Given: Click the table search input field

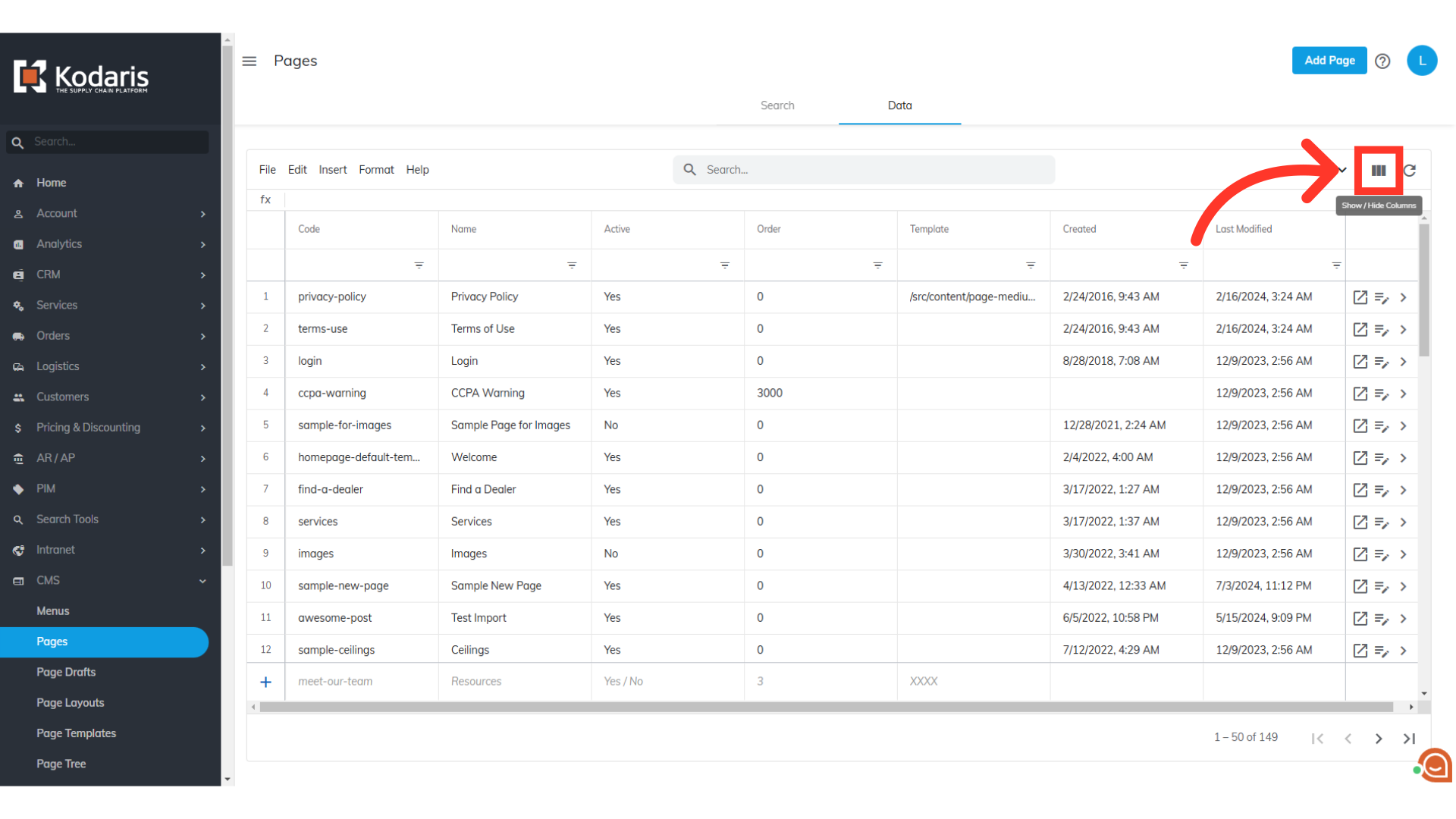Looking at the screenshot, I should (x=872, y=170).
